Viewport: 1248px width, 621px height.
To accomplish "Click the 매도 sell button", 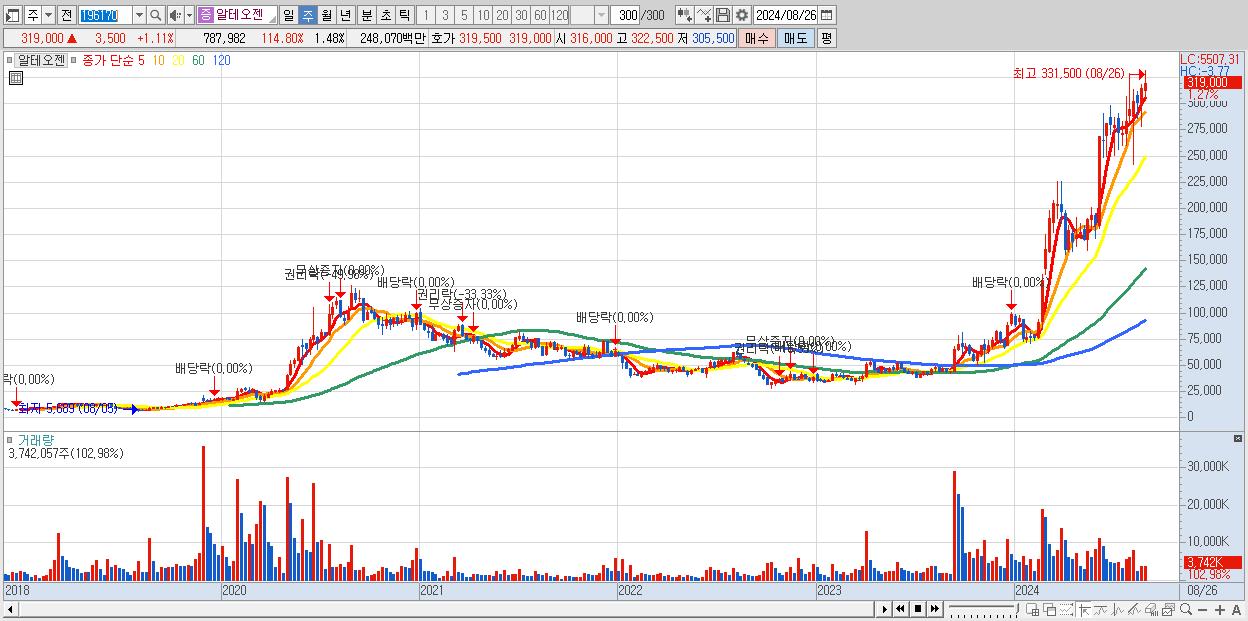I will pyautogui.click(x=795, y=38).
